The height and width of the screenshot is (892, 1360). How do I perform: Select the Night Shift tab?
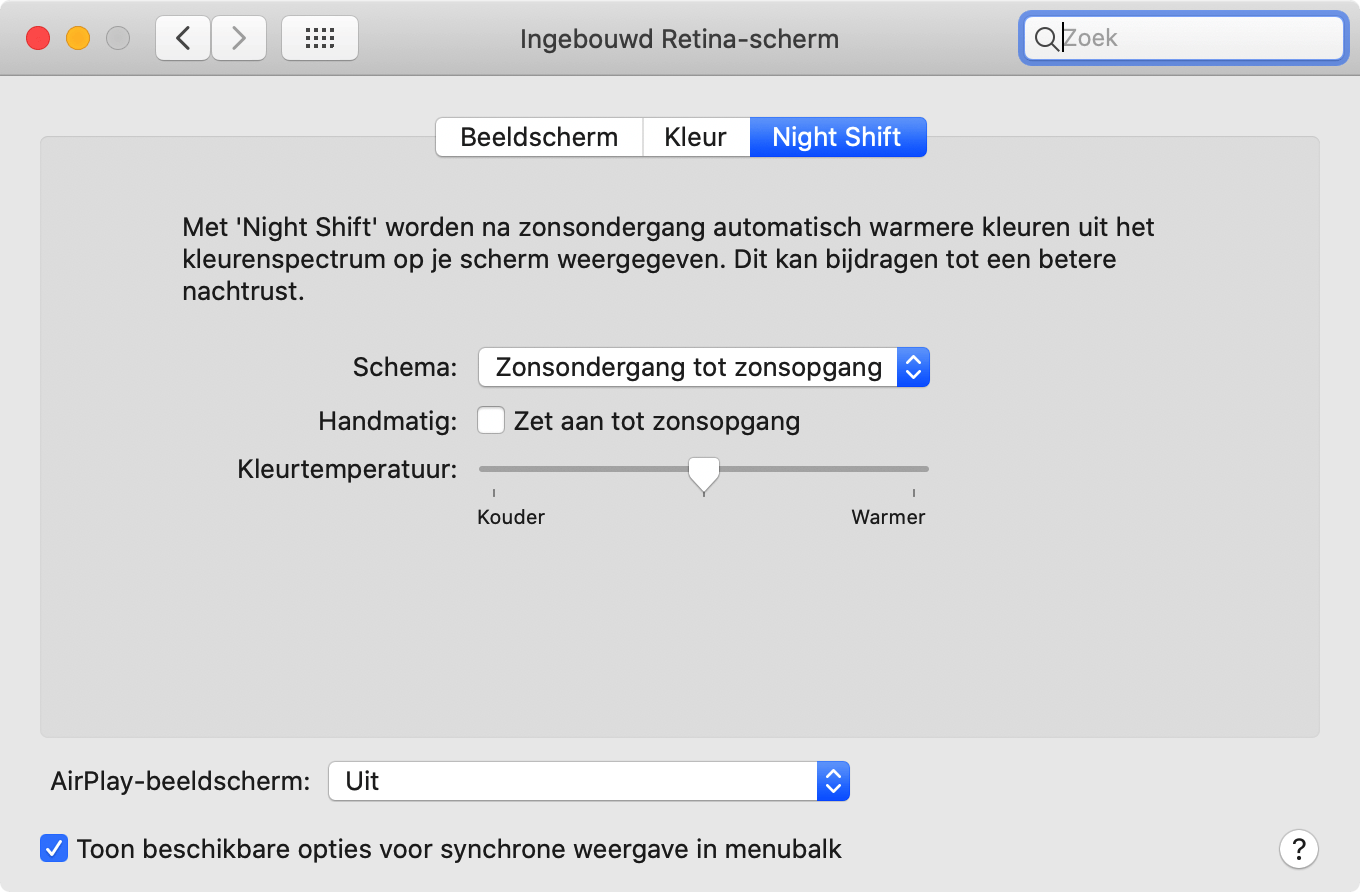coord(837,137)
